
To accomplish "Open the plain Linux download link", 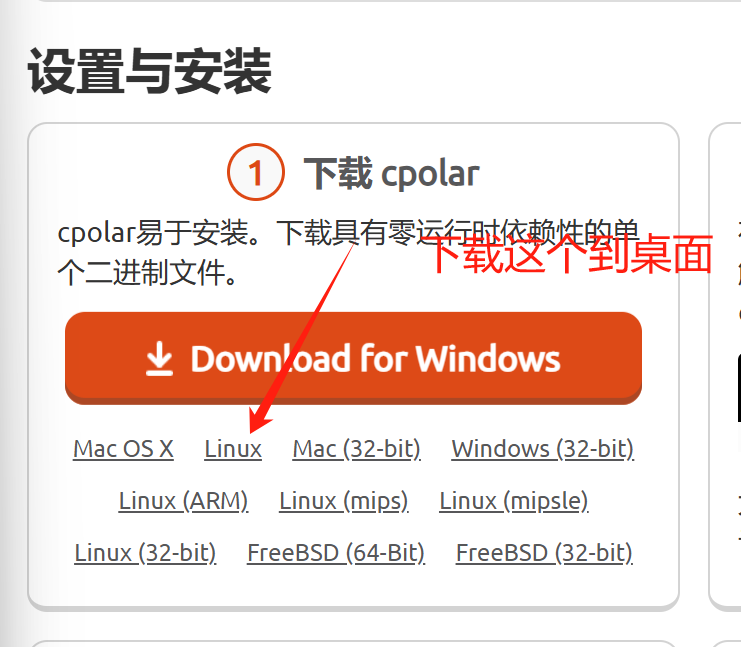I will click(x=233, y=449).
